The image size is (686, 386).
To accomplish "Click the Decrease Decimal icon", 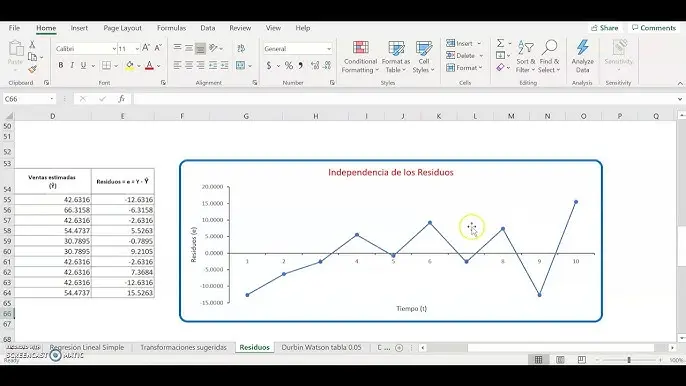I will click(327, 66).
